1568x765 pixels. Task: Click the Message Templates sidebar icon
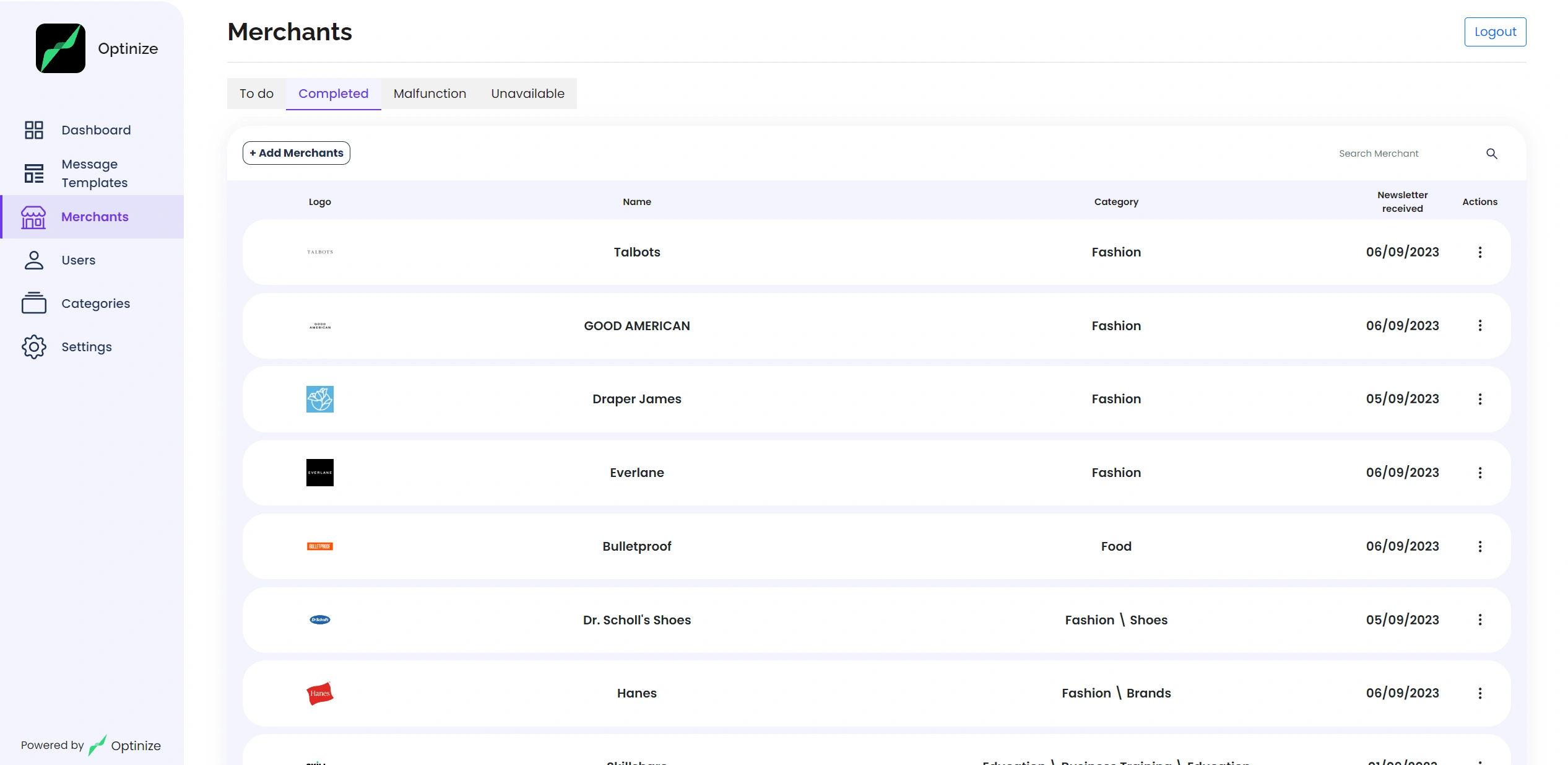[34, 173]
